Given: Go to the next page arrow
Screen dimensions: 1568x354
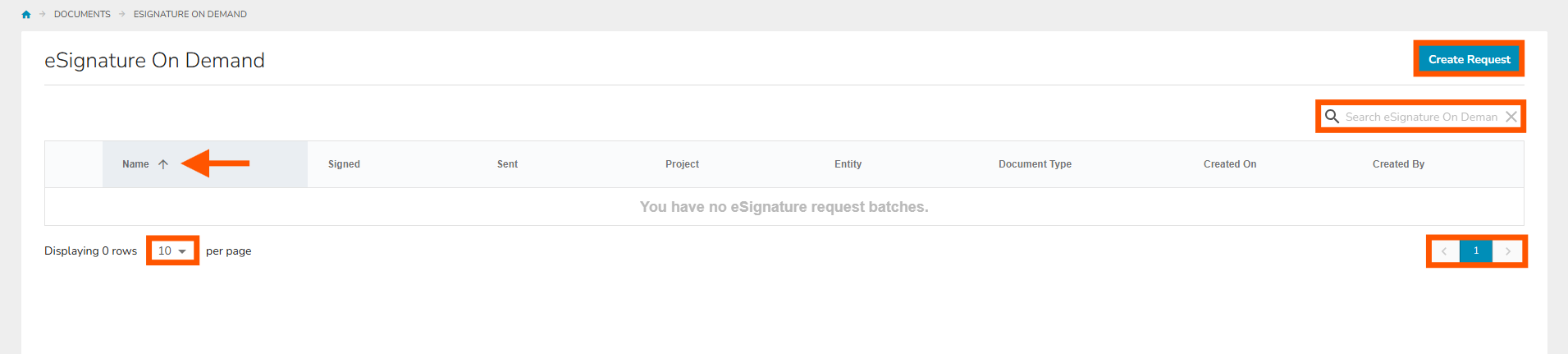Looking at the screenshot, I should 1507,251.
